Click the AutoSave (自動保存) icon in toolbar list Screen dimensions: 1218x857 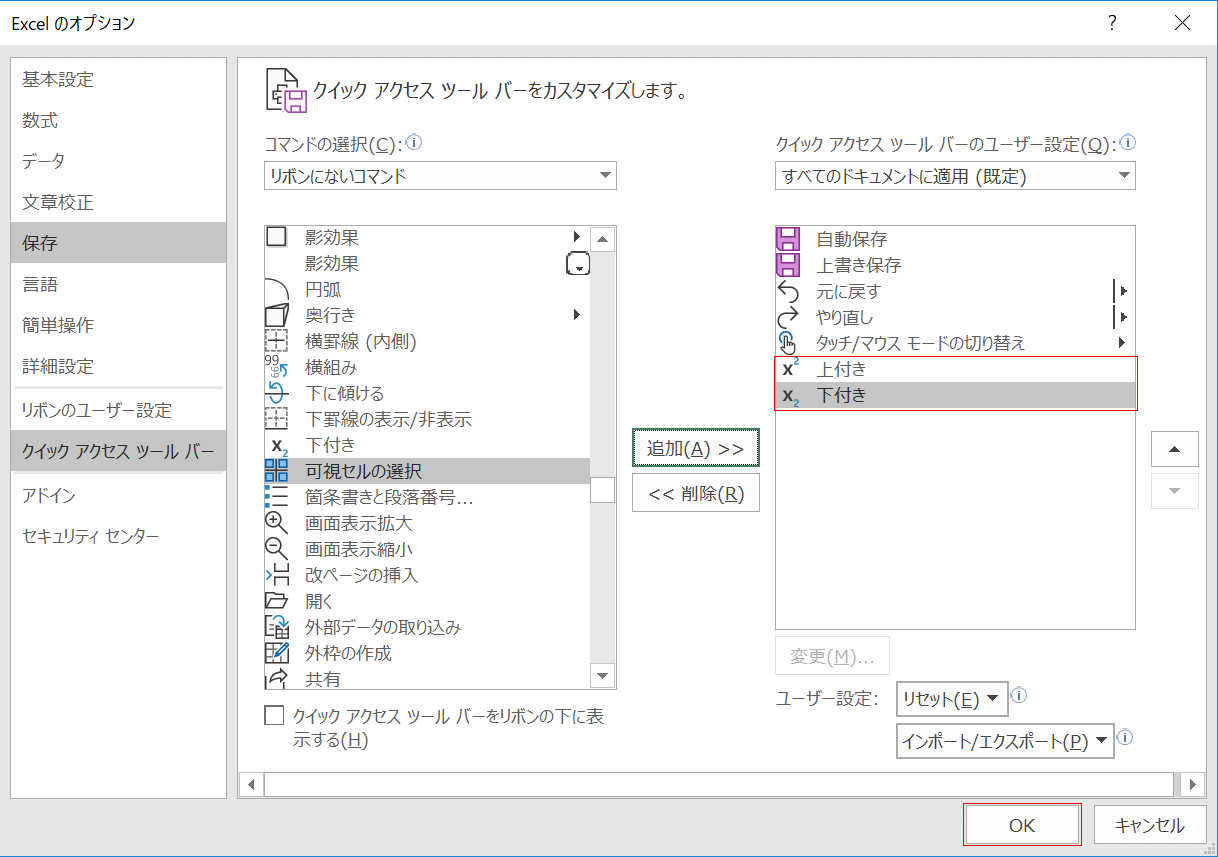tap(789, 239)
